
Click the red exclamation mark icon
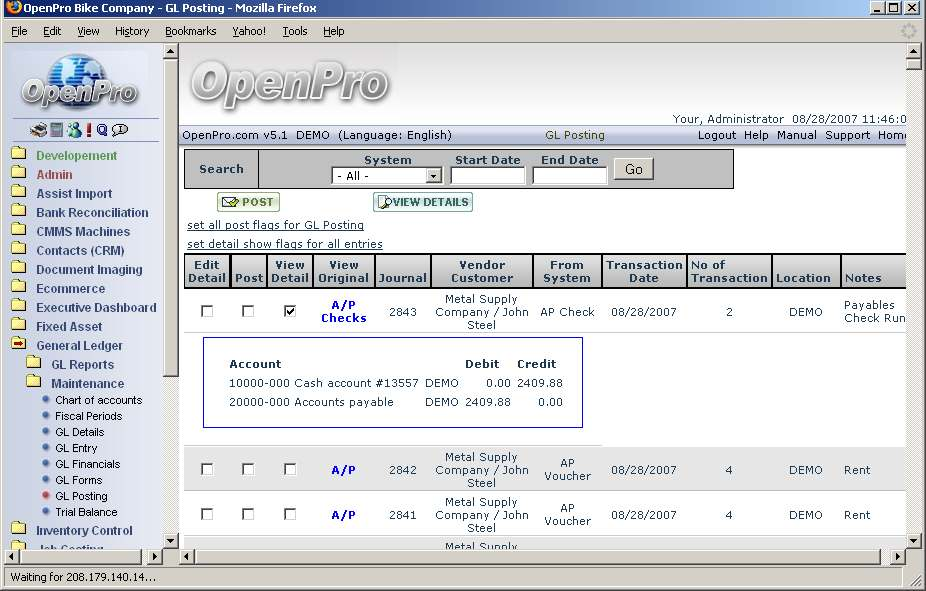[89, 130]
